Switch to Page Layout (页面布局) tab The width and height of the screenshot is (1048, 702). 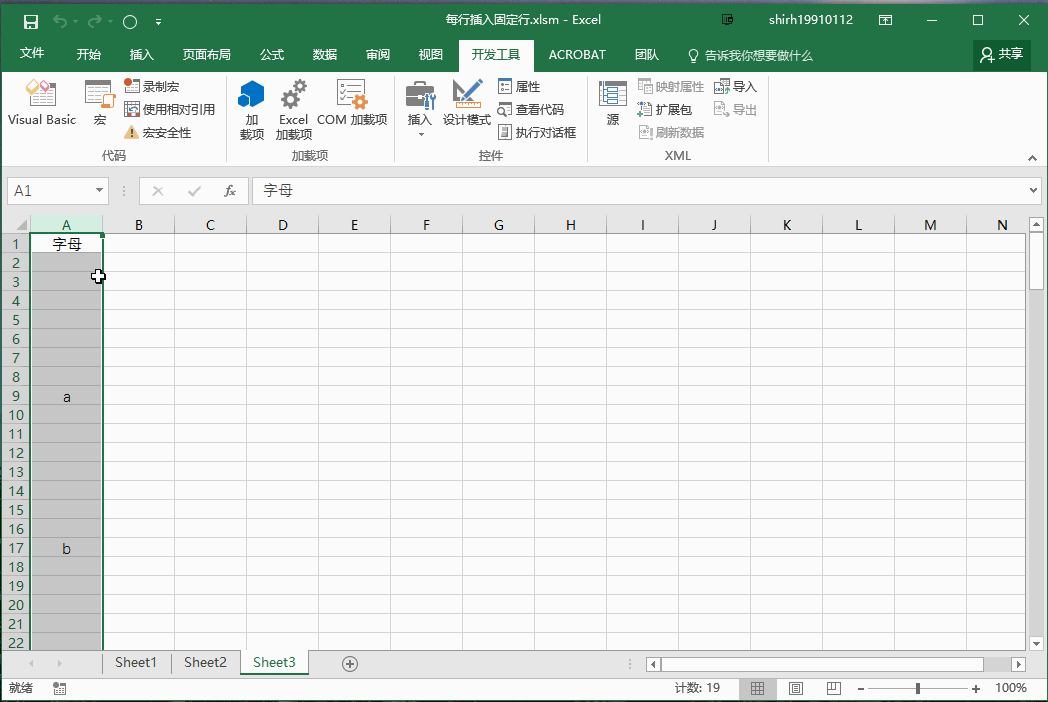(206, 55)
